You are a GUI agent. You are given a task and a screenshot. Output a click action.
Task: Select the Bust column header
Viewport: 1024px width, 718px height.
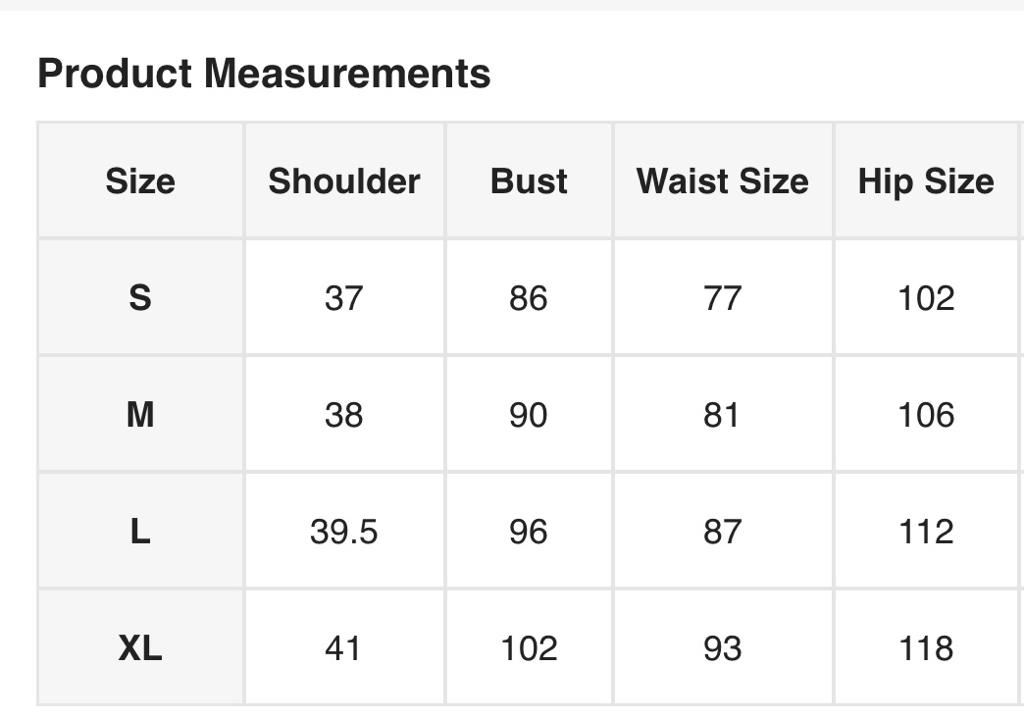click(x=529, y=181)
